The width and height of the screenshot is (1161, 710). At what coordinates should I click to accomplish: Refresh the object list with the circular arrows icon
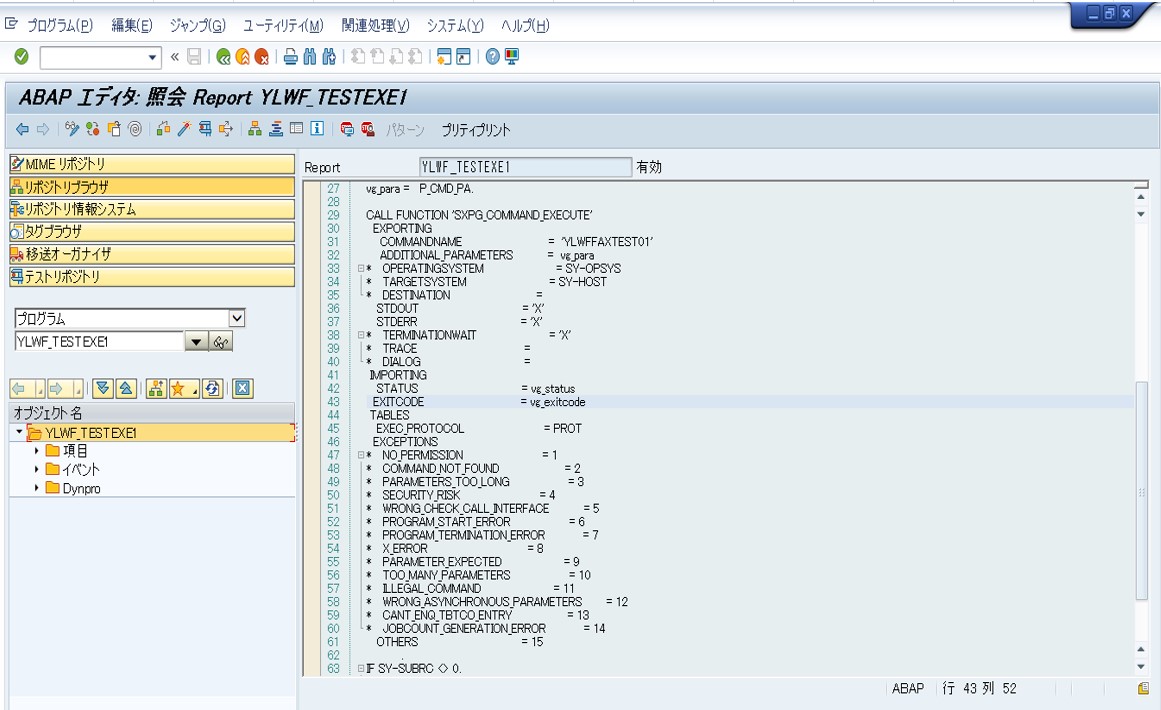[211, 387]
